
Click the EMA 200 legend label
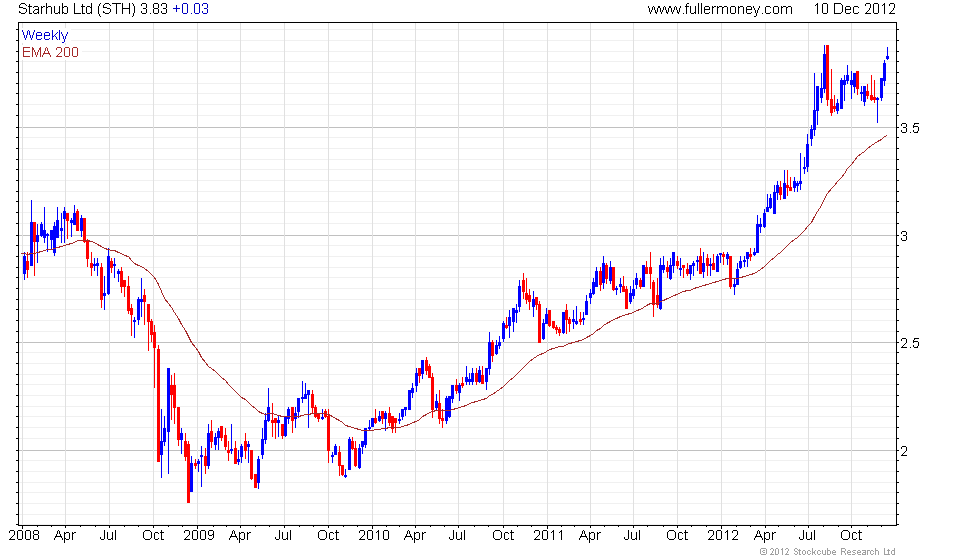point(51,52)
